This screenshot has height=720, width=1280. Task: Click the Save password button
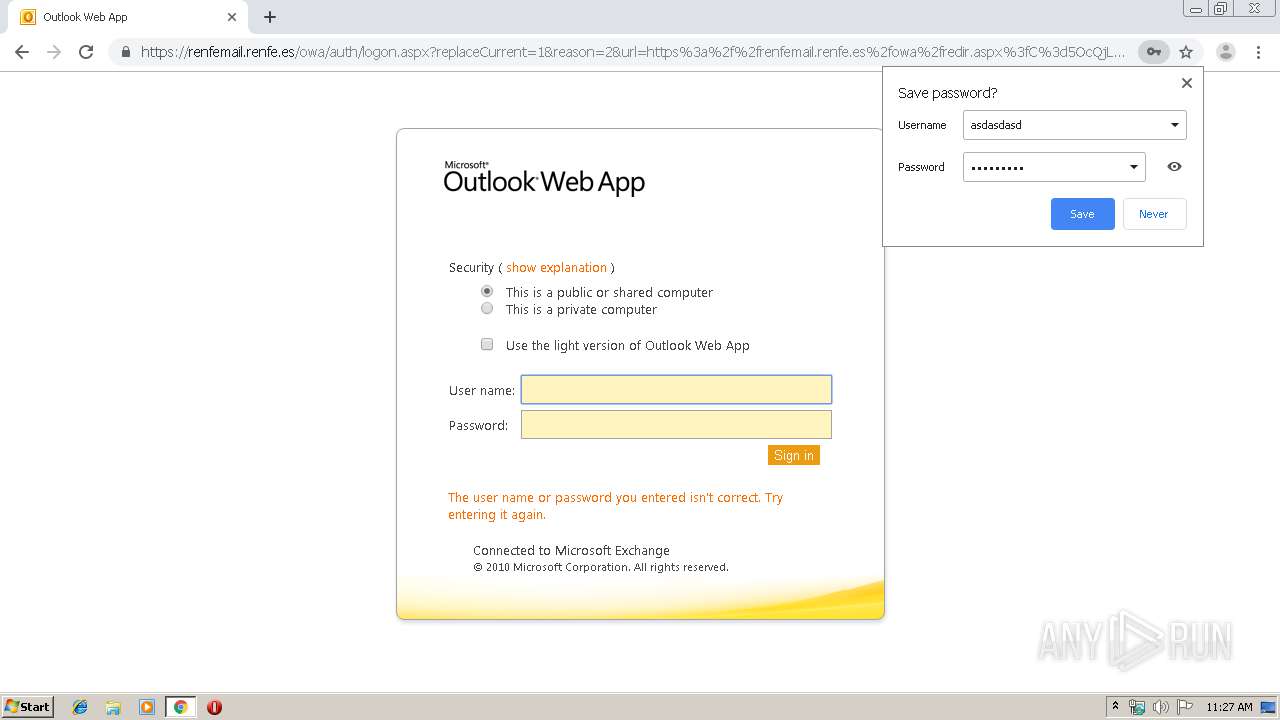click(x=1082, y=214)
